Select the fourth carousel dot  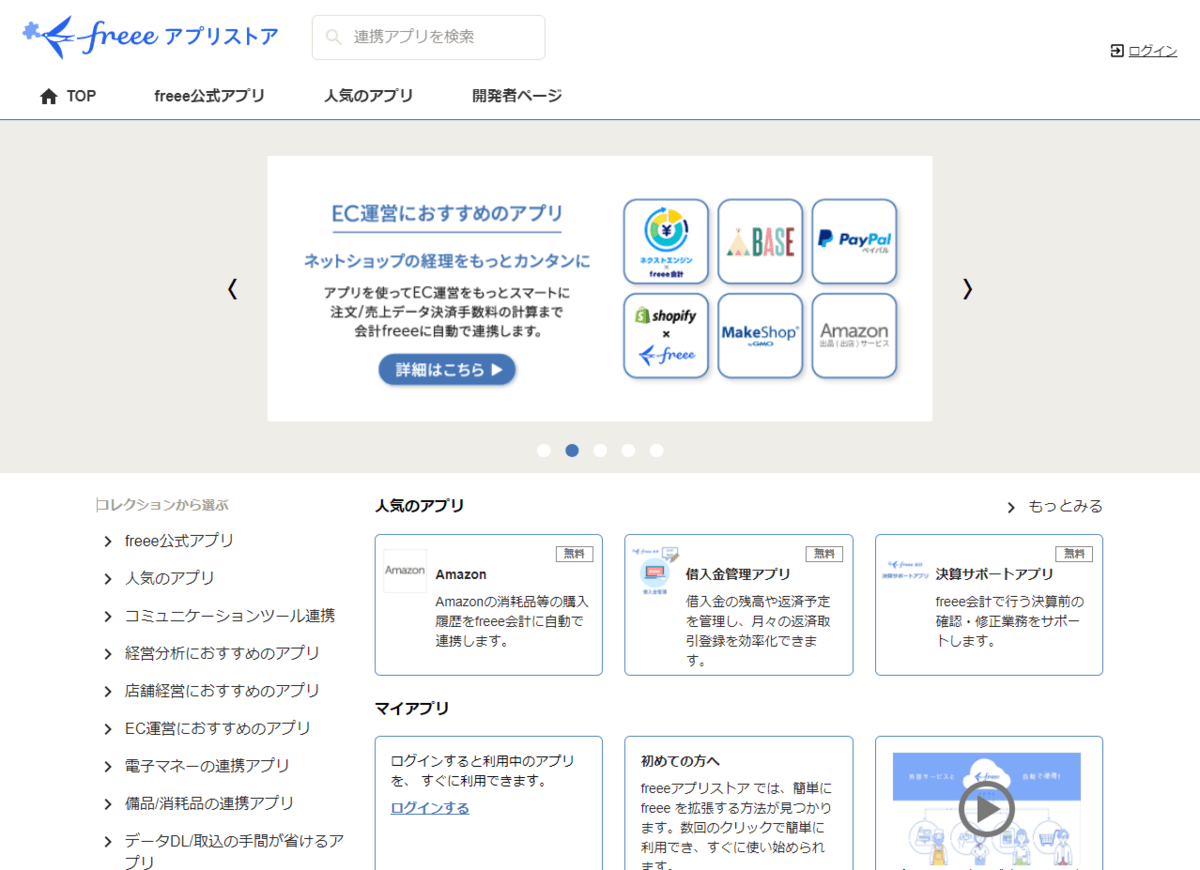pos(628,450)
